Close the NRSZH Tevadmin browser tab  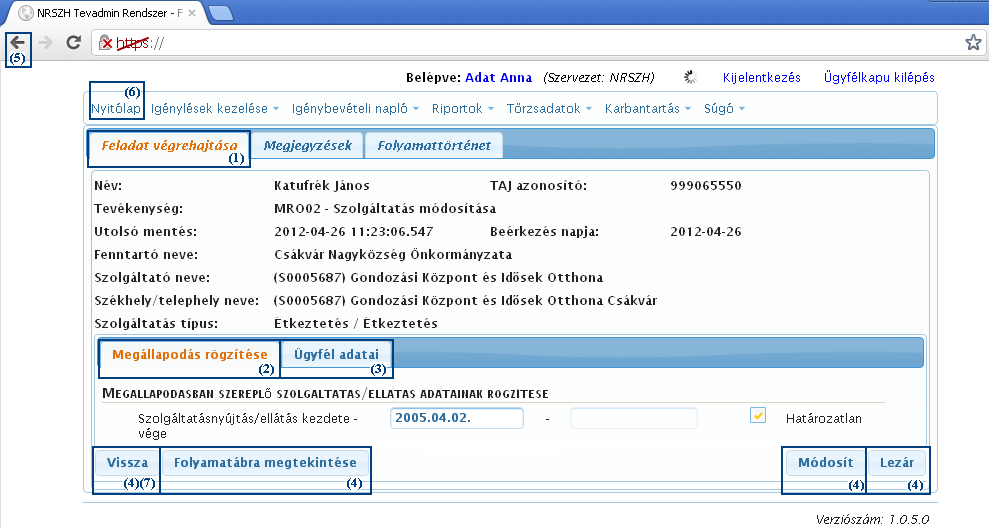click(x=192, y=13)
